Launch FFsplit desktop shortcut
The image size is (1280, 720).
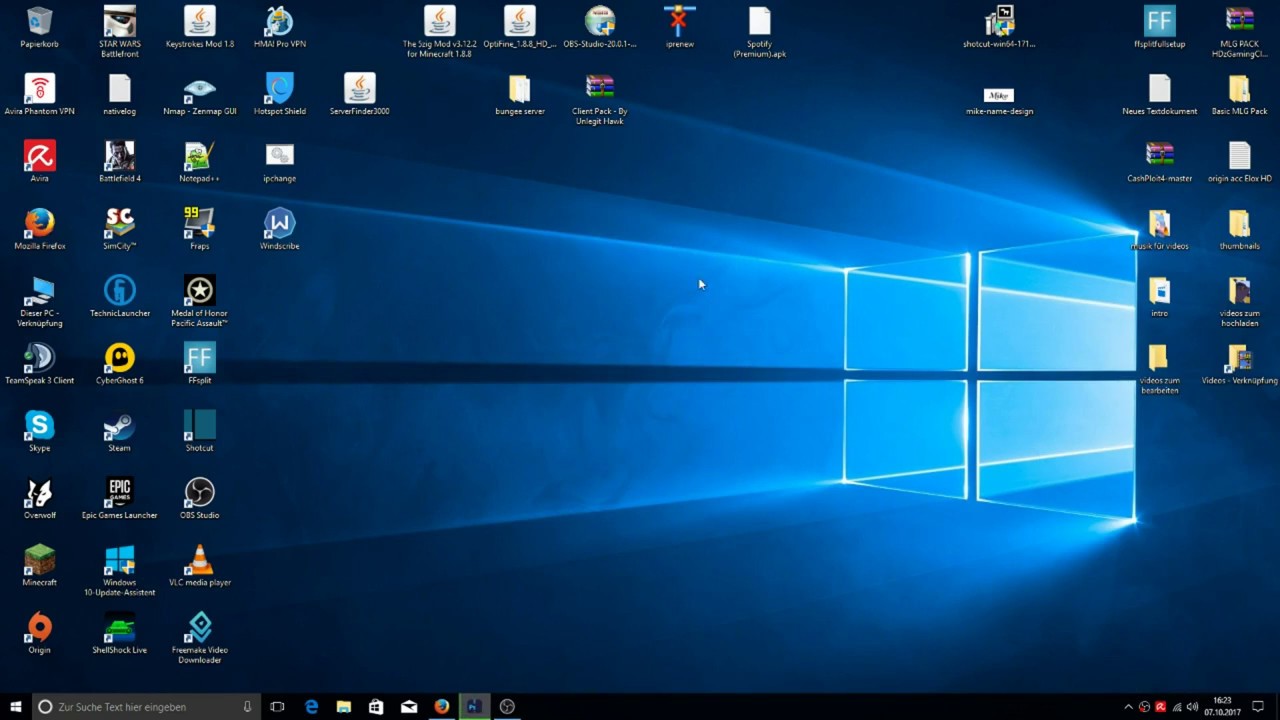click(x=200, y=358)
